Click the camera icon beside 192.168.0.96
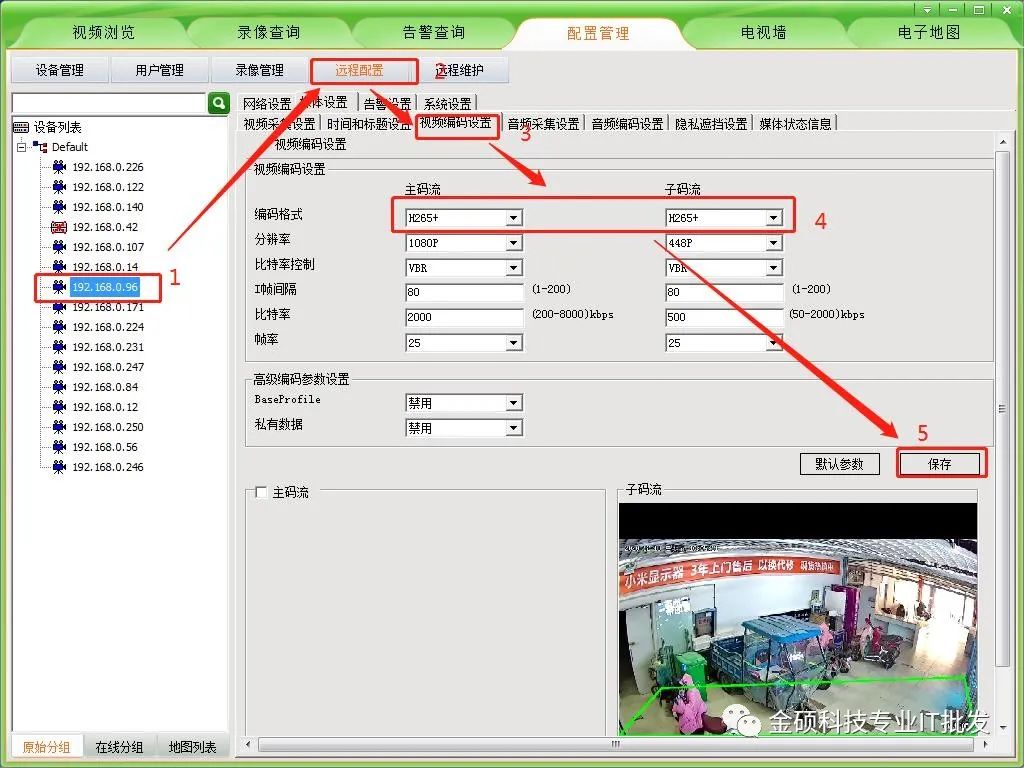This screenshot has height=768, width=1024. pyautogui.click(x=58, y=287)
